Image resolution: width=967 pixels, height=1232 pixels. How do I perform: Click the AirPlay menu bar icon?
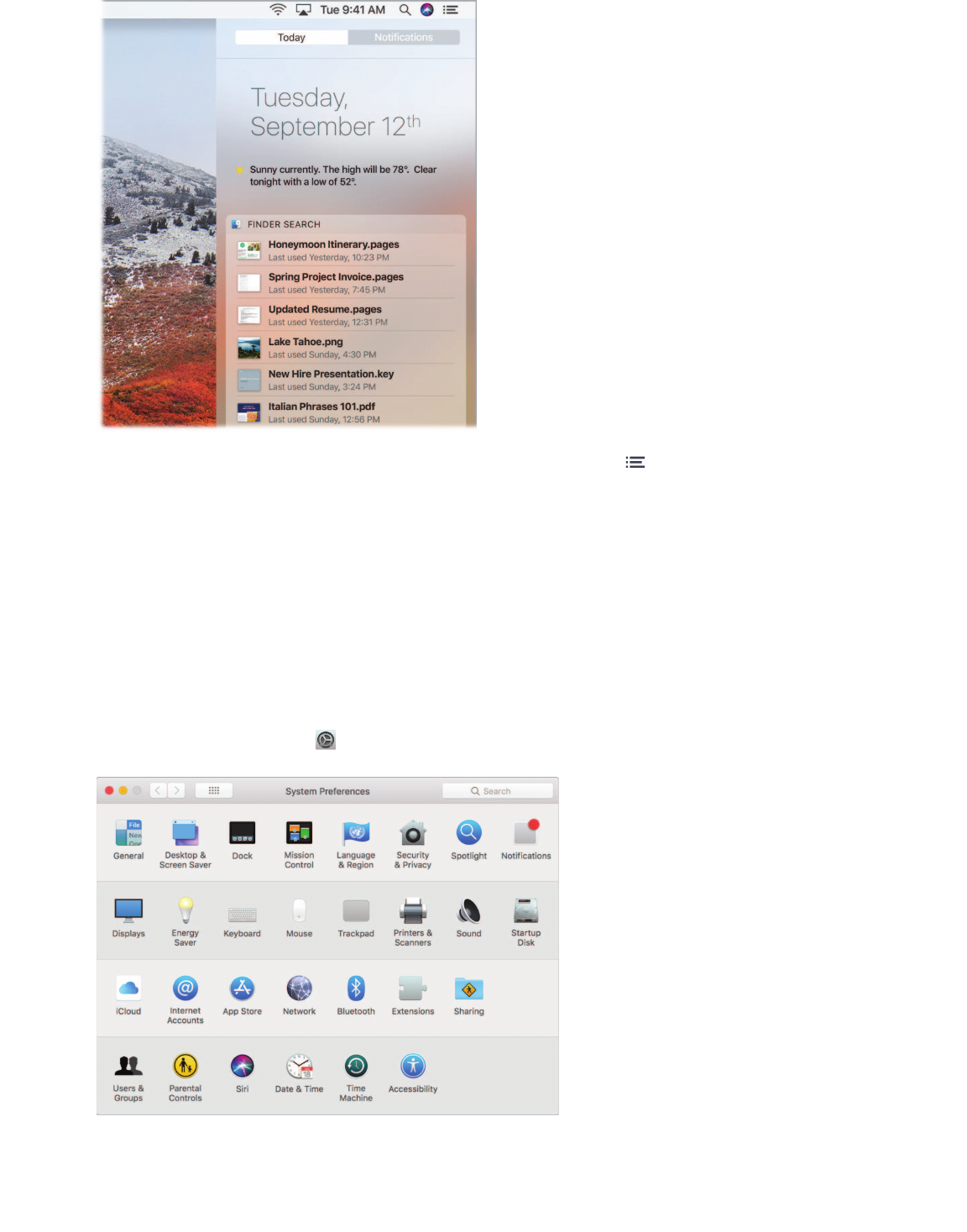tap(304, 9)
